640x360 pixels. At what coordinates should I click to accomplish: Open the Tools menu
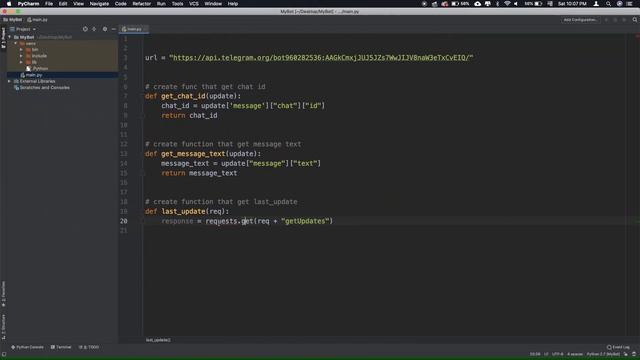(x=177, y=4)
